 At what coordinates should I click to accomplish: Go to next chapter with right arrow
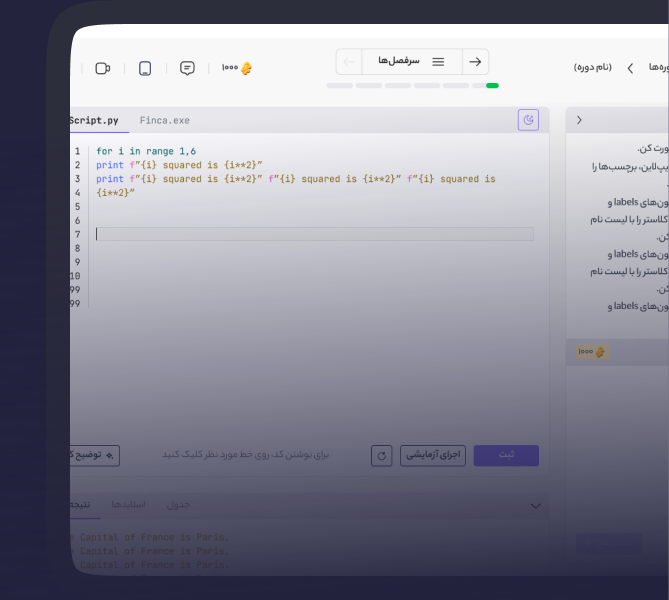pos(475,62)
